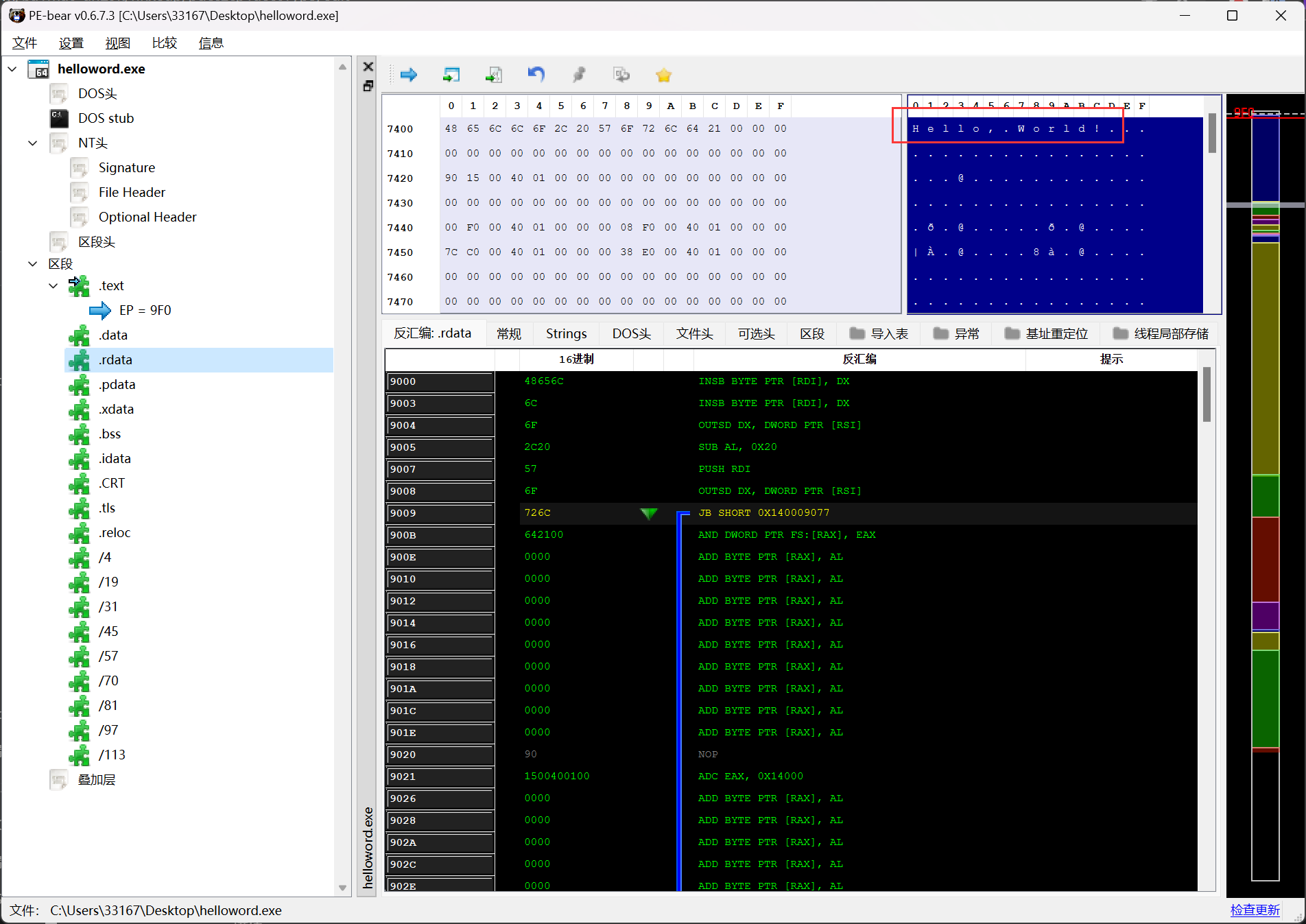Click the 反汇编 column header

click(x=859, y=359)
